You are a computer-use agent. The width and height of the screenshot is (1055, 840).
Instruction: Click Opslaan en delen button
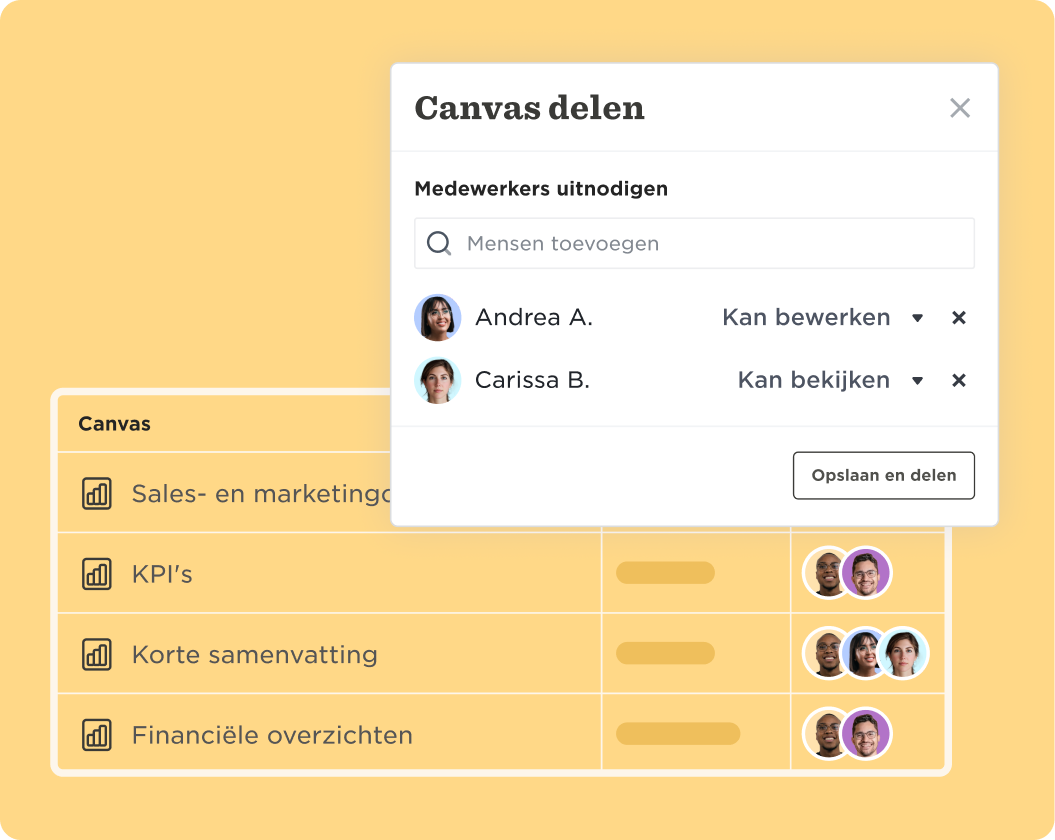tap(883, 475)
